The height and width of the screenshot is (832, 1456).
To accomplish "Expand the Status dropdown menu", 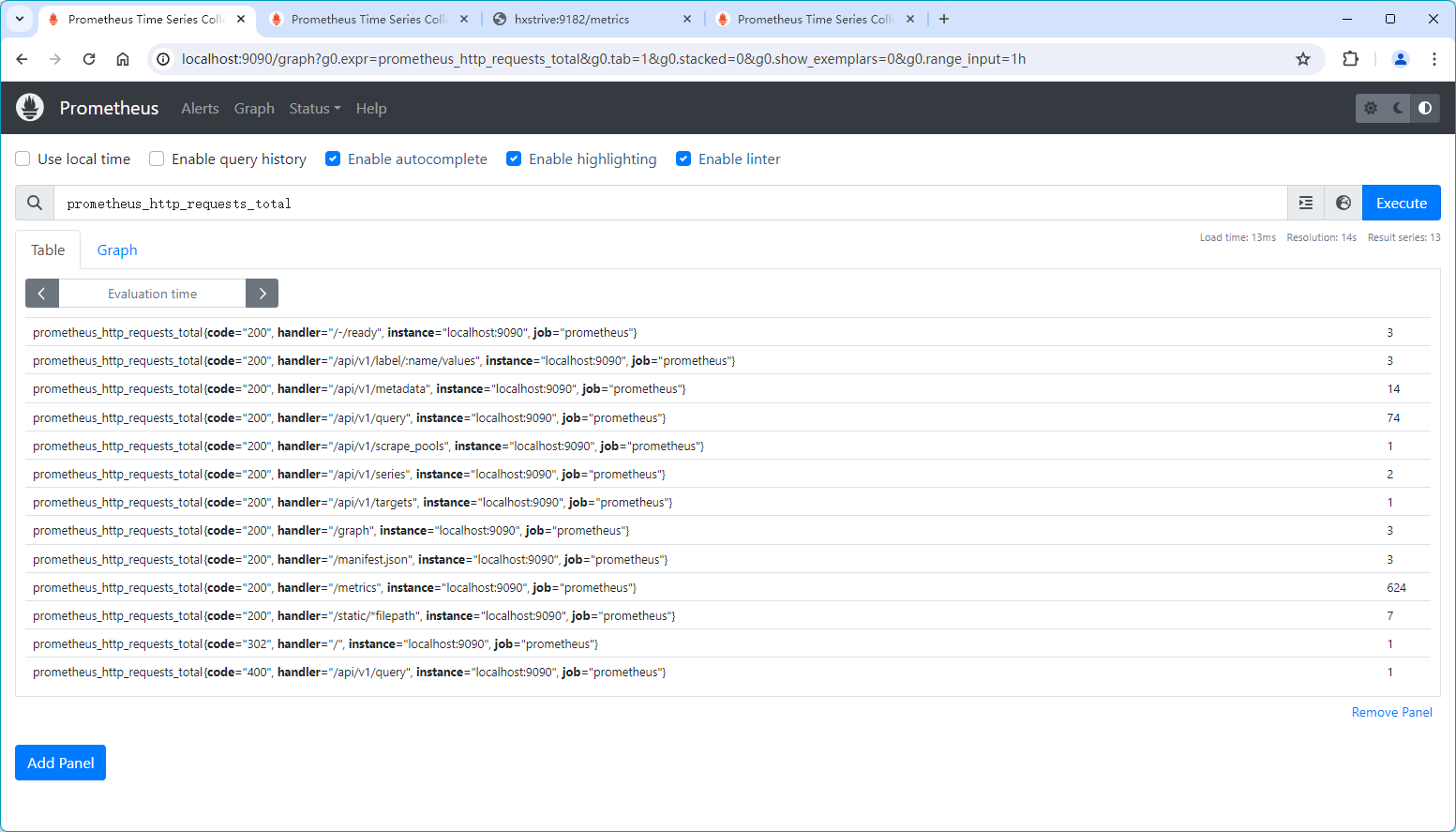I will coord(315,108).
